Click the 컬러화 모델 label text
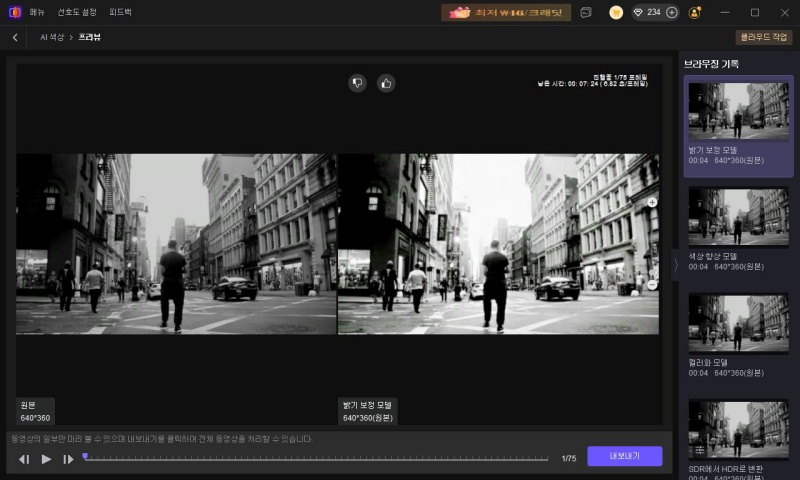 click(x=708, y=363)
